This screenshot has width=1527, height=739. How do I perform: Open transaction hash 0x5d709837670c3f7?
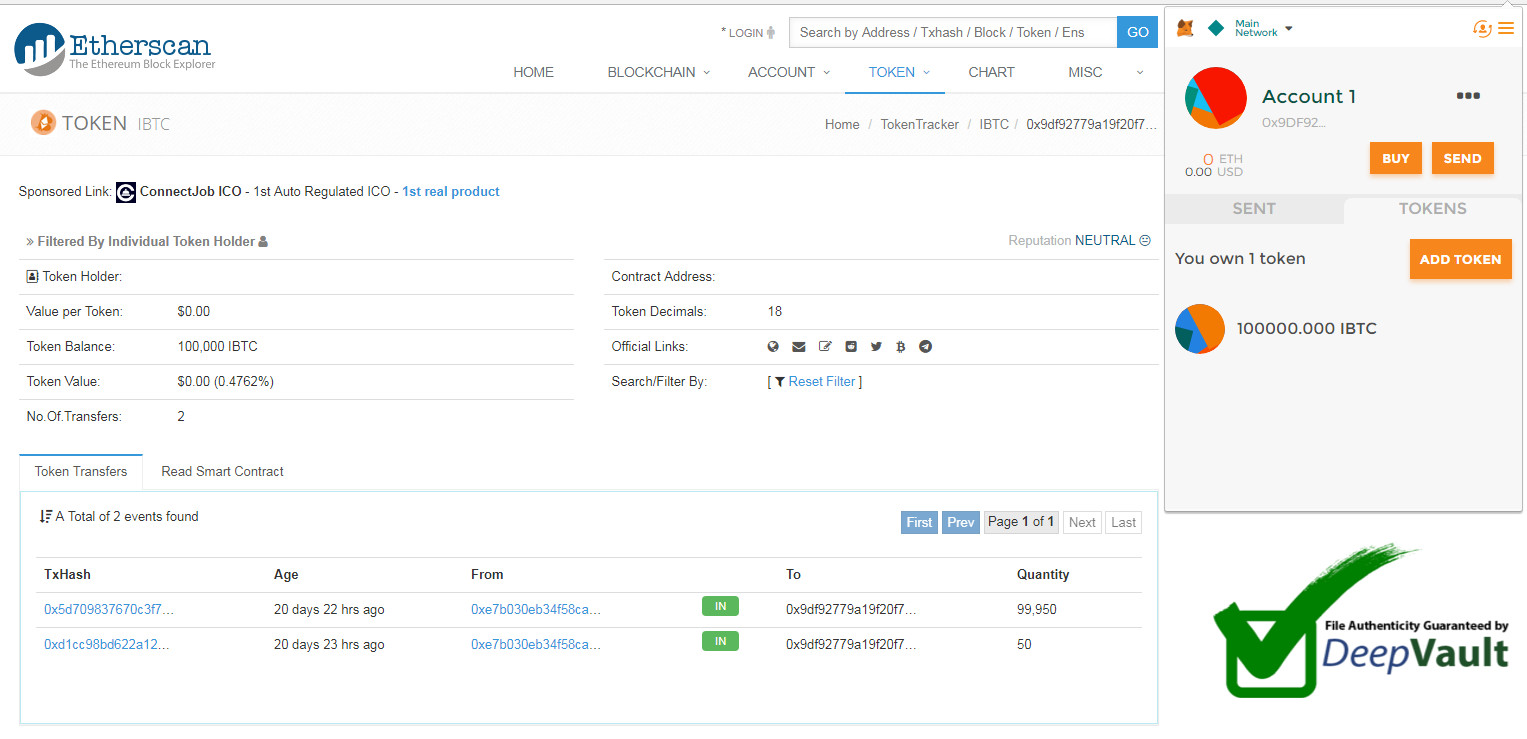coord(109,610)
